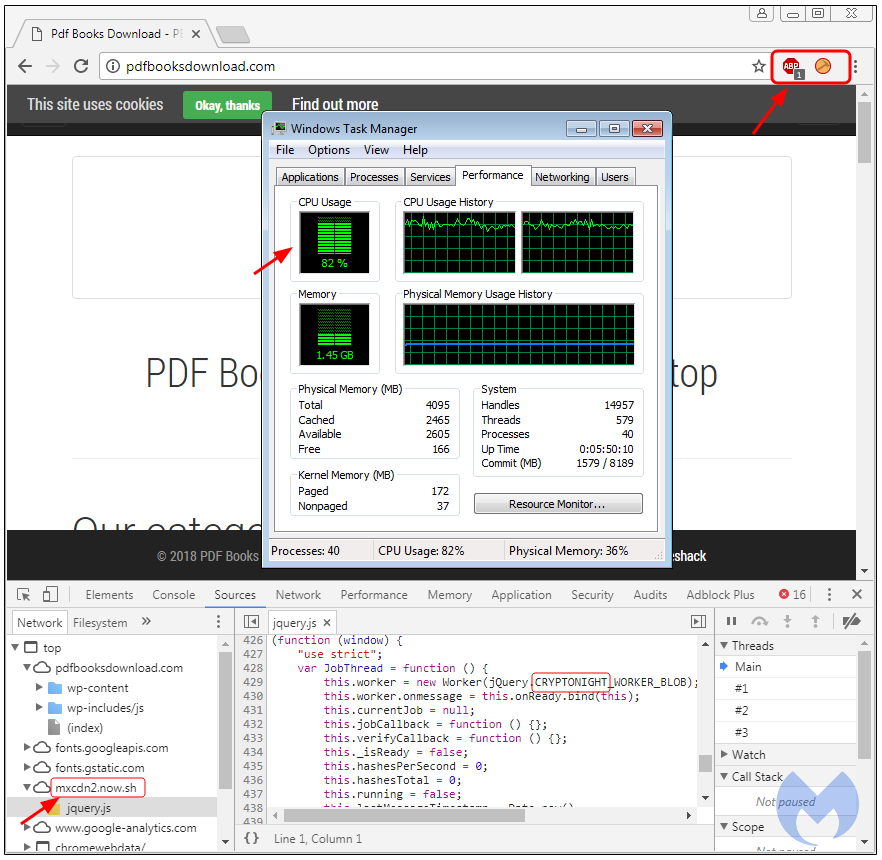Click the webpage vertical scrollbar thumb
This screenshot has height=860, width=882.
tap(865, 133)
